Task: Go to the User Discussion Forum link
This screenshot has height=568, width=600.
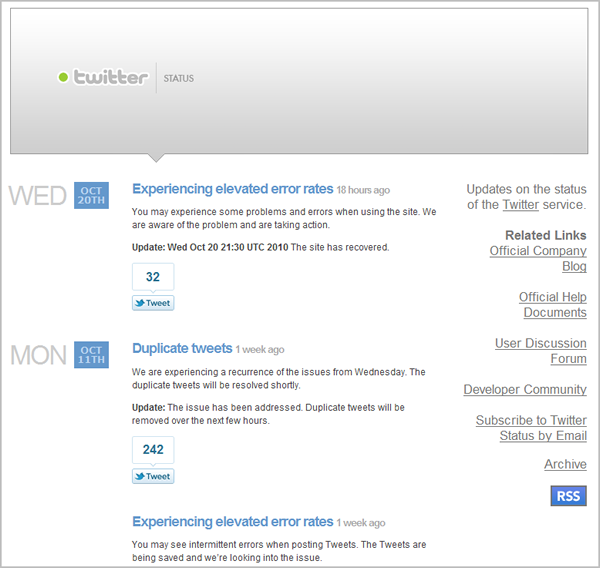Action: coord(541,351)
